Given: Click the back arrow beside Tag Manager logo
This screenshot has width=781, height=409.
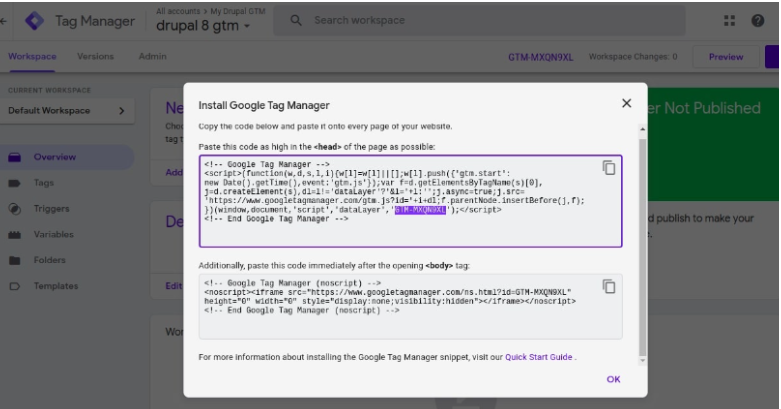Looking at the screenshot, I should point(5,21).
